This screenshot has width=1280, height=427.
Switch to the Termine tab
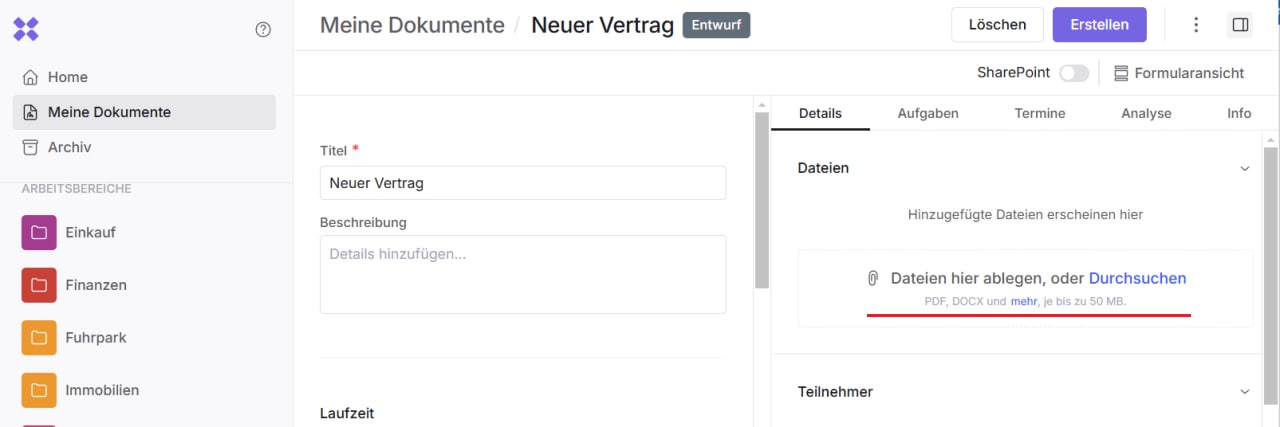(1039, 113)
